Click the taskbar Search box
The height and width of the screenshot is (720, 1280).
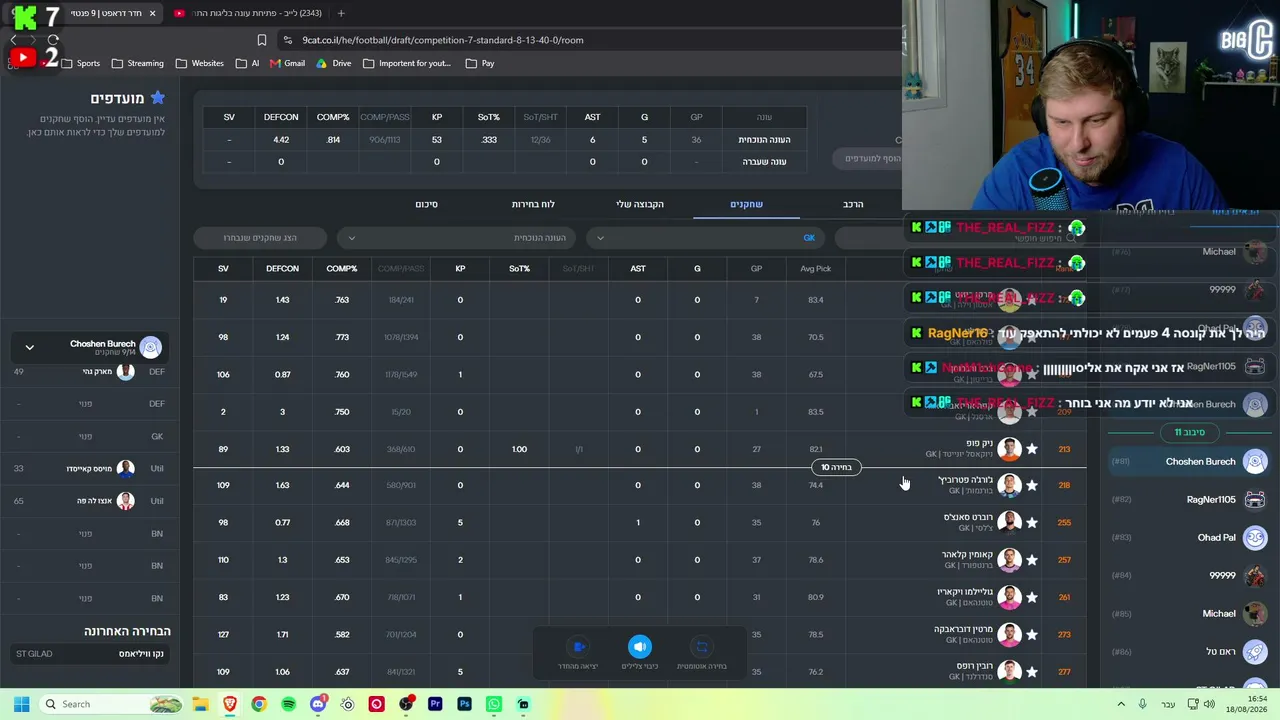click(x=111, y=704)
